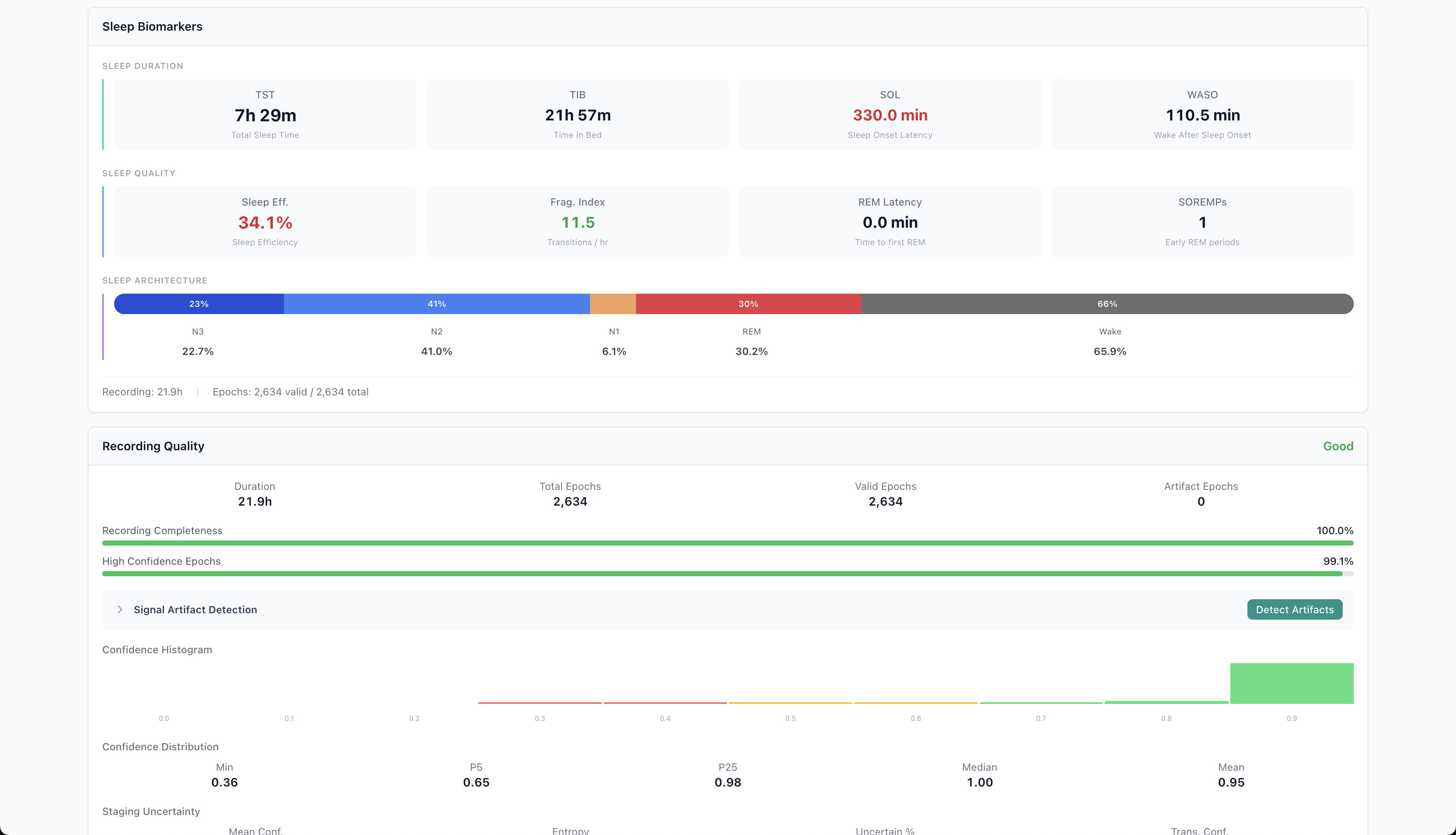Click the High Confidence Epochs progress bar
1456x835 pixels.
[x=728, y=574]
